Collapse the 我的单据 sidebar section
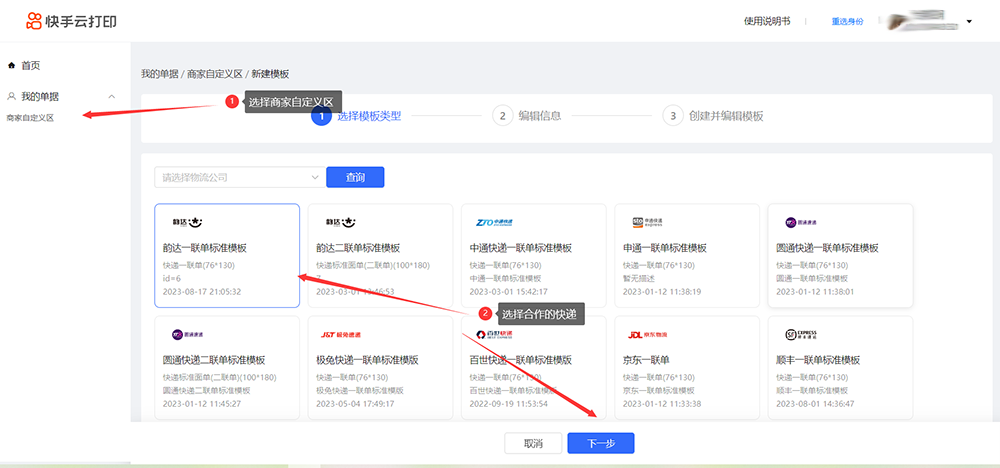The height and width of the screenshot is (468, 1000). [112, 97]
